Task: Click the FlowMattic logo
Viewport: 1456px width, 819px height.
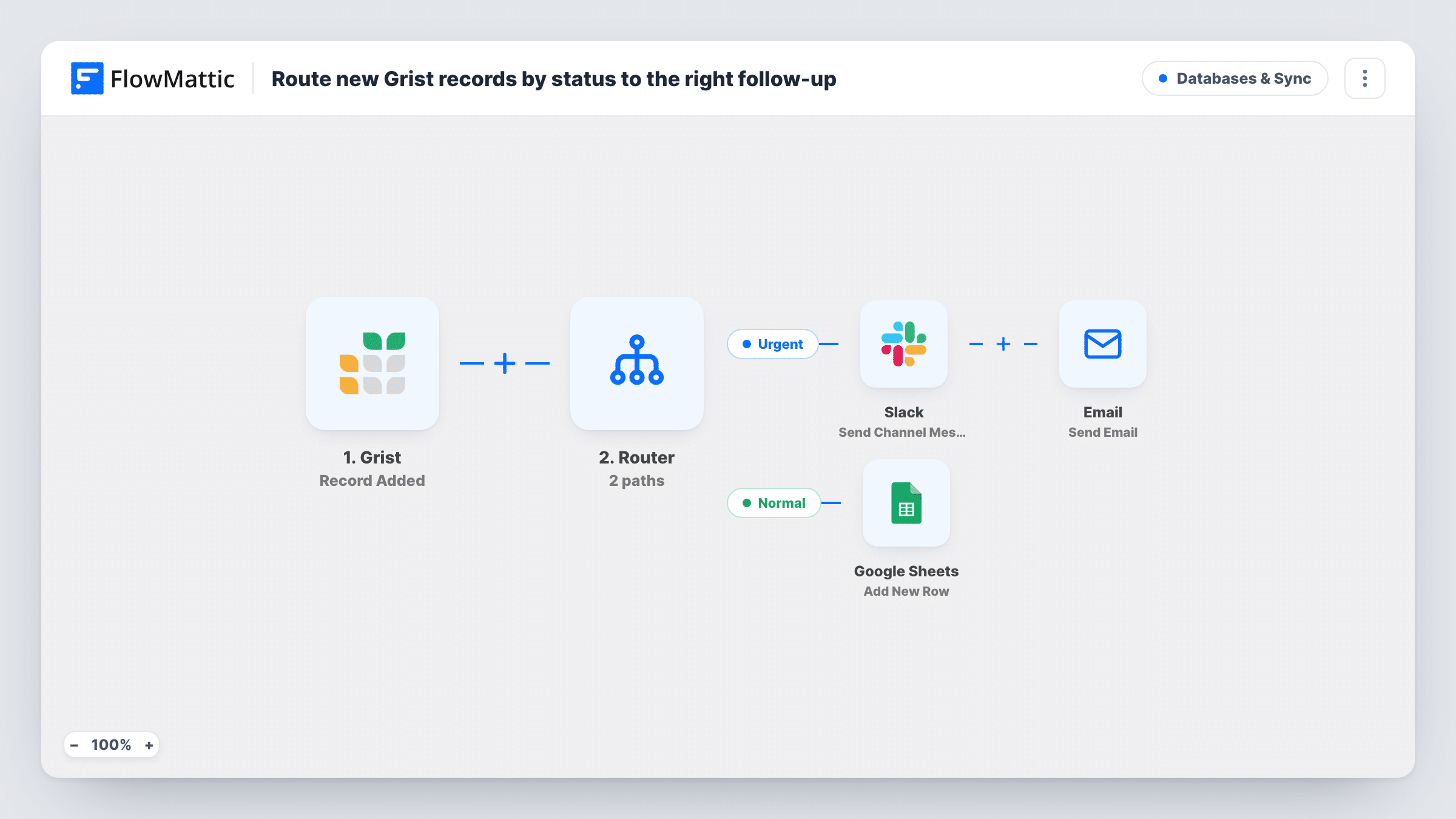Action: (152, 78)
